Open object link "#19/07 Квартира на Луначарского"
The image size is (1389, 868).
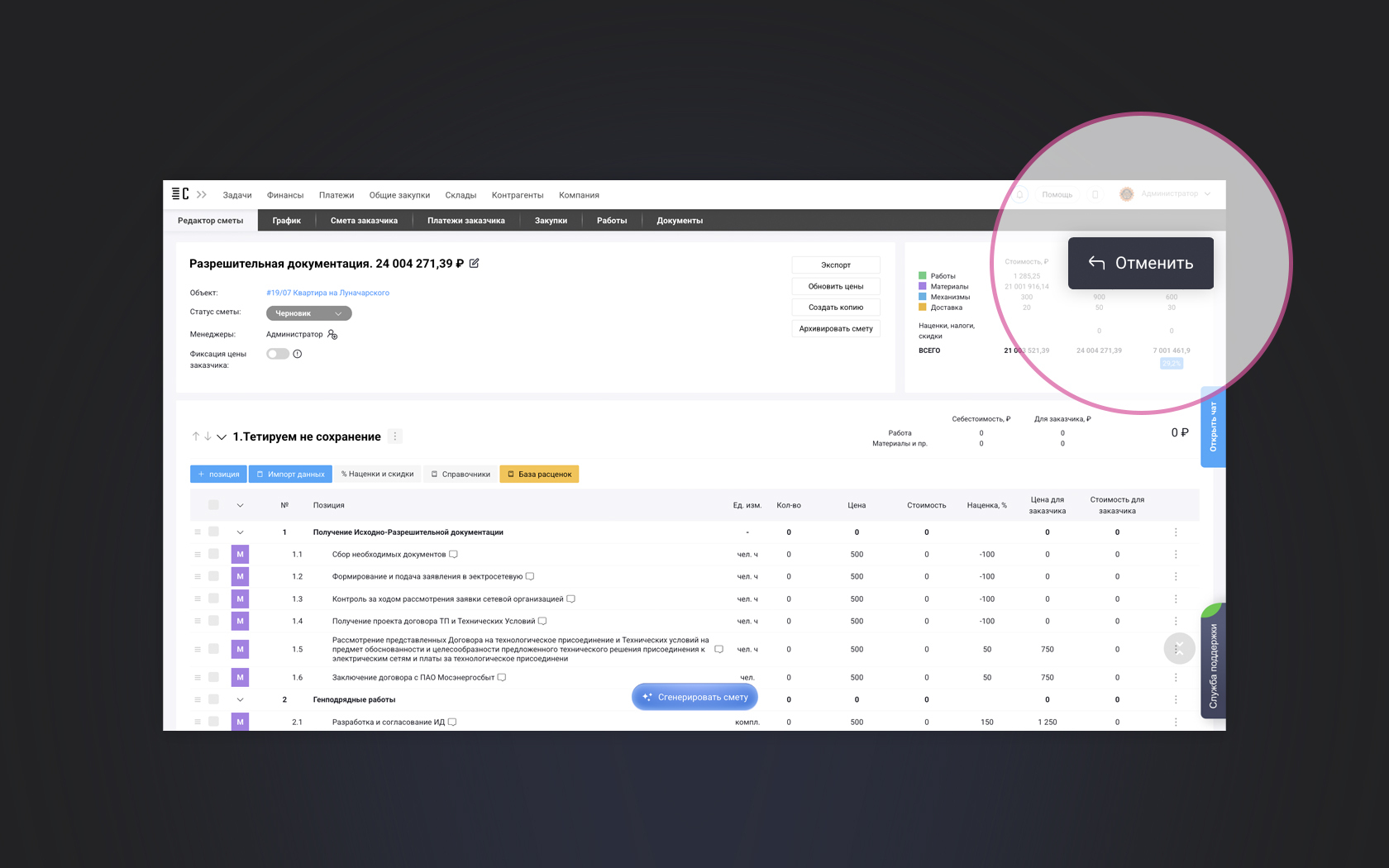[327, 293]
